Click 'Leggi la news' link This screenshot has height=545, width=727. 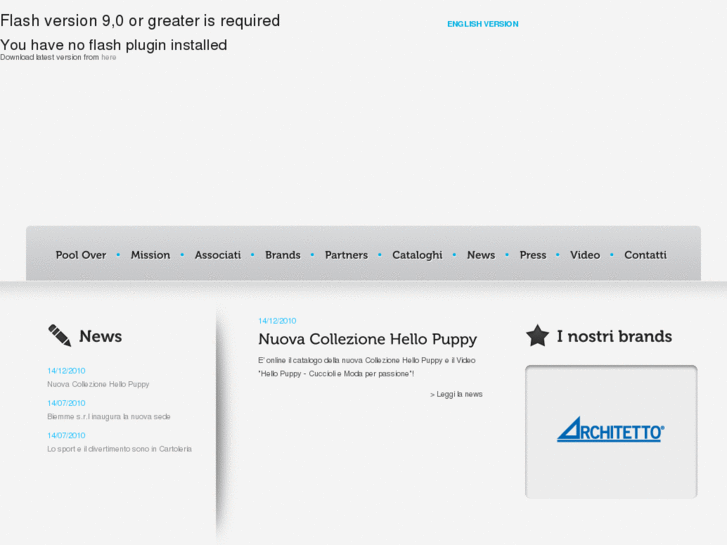click(456, 394)
